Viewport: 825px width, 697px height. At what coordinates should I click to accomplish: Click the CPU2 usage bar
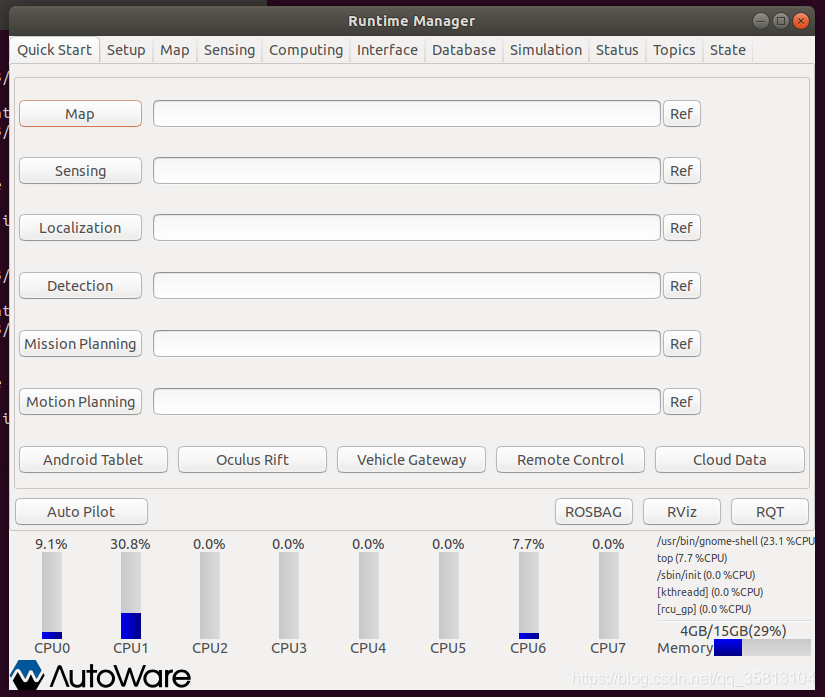point(210,595)
